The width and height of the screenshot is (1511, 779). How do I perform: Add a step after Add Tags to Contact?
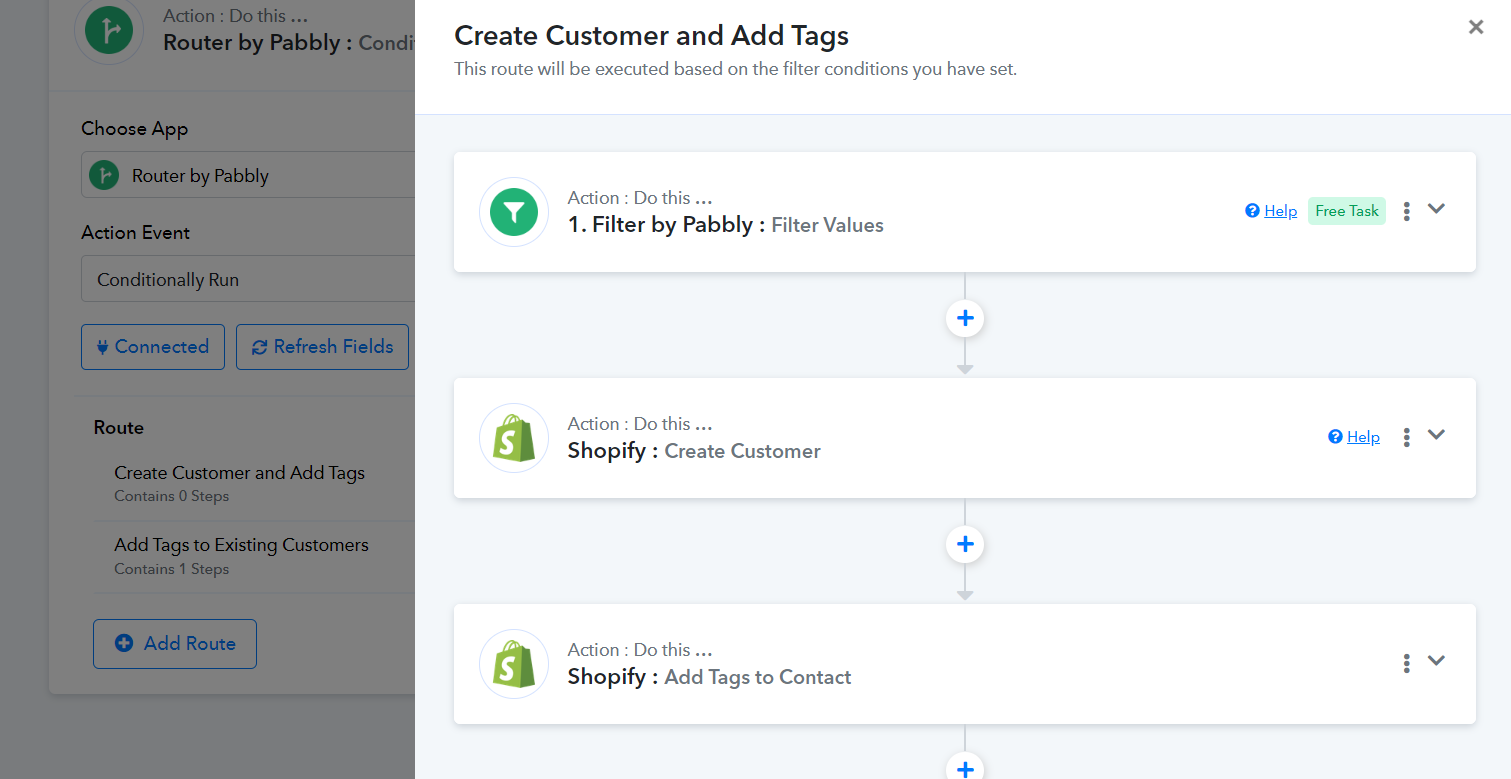pyautogui.click(x=965, y=767)
